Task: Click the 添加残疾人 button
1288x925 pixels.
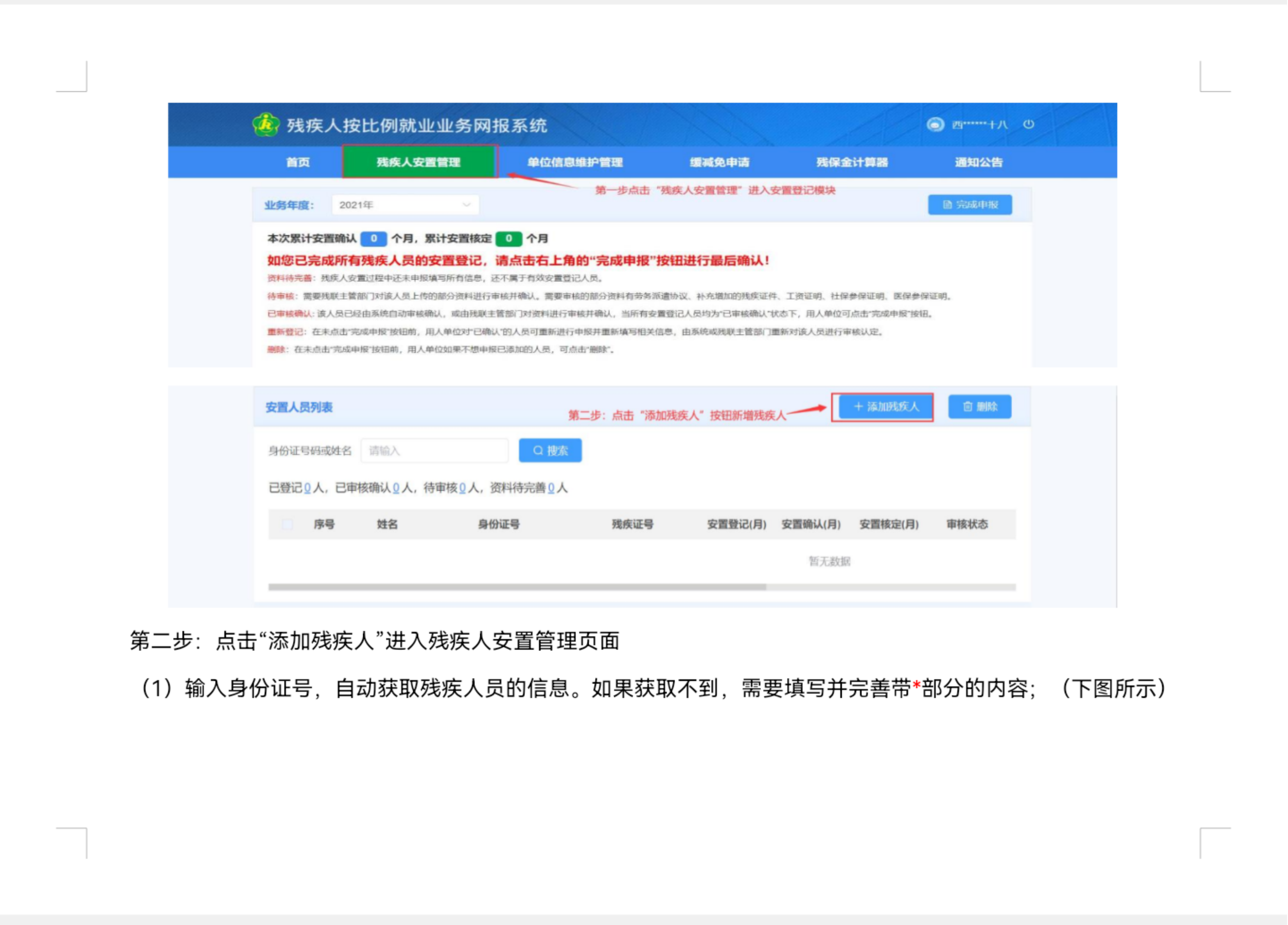Action: [886, 407]
